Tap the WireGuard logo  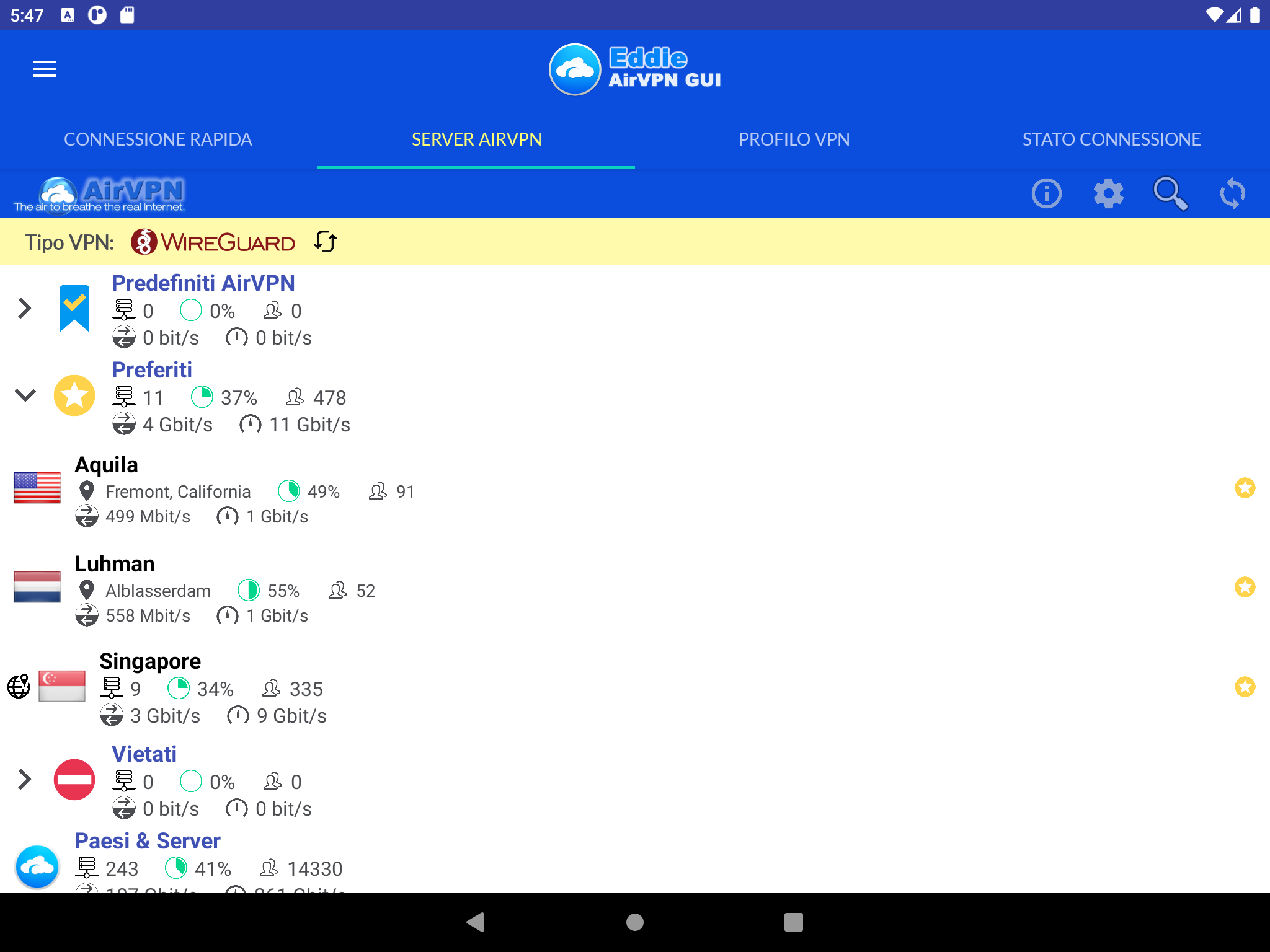(x=213, y=242)
